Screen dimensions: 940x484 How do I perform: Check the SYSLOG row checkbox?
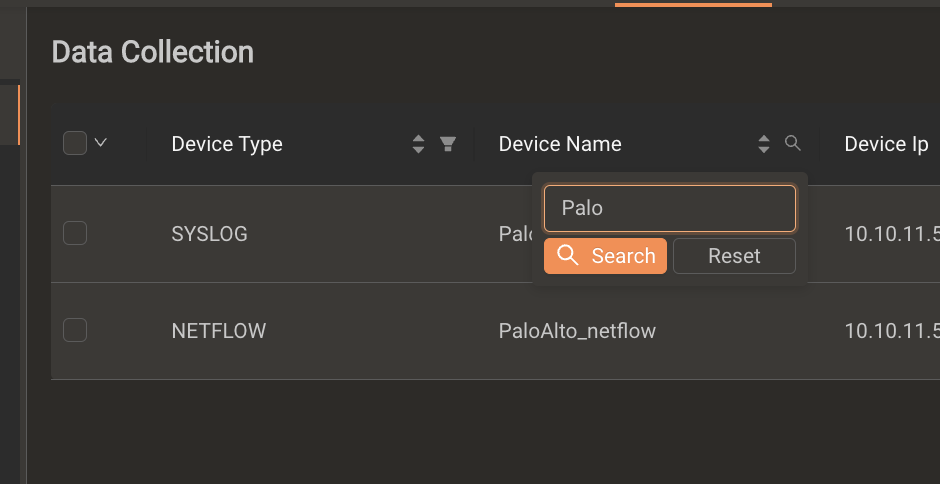point(75,233)
